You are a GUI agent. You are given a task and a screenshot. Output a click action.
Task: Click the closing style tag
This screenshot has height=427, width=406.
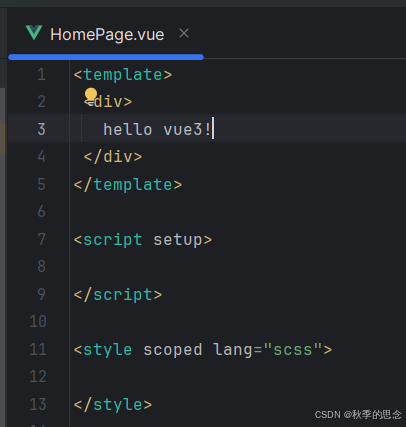tap(113, 405)
